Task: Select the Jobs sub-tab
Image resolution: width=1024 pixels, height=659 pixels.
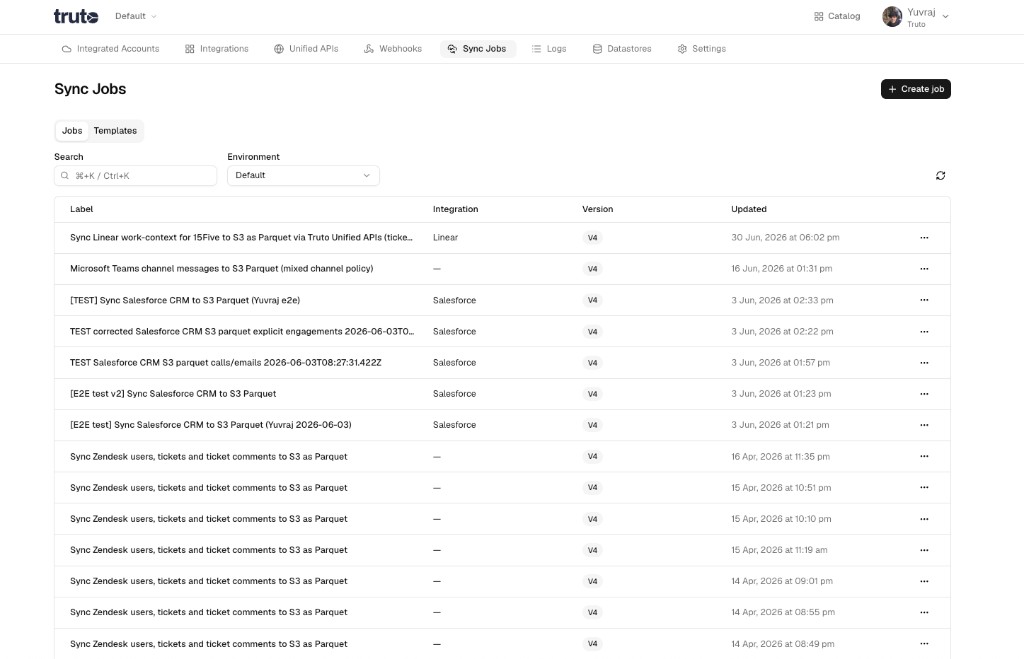Action: click(72, 131)
